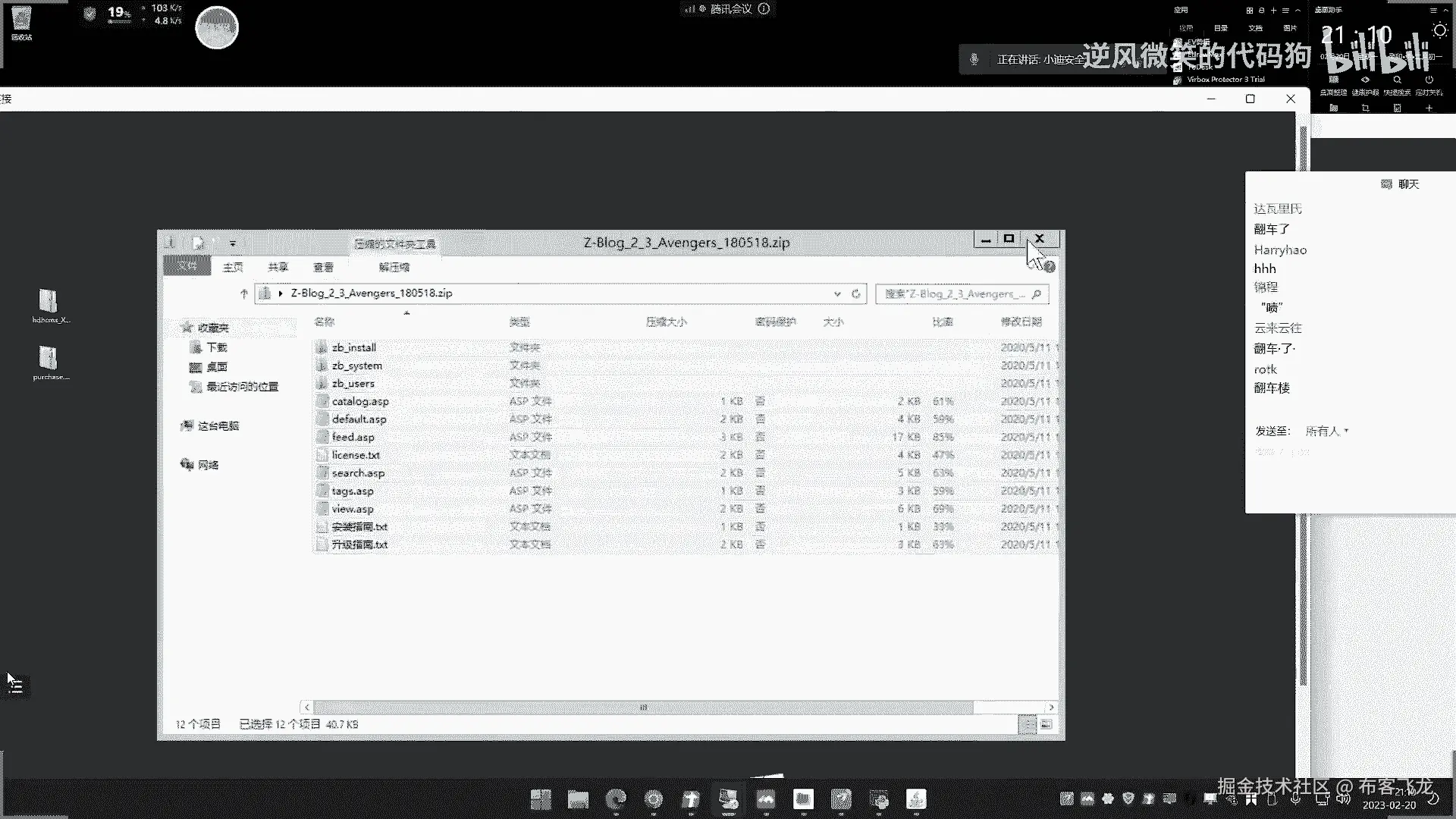Switch to the 共享 ribbon tab
Image resolution: width=1456 pixels, height=819 pixels.
point(278,267)
